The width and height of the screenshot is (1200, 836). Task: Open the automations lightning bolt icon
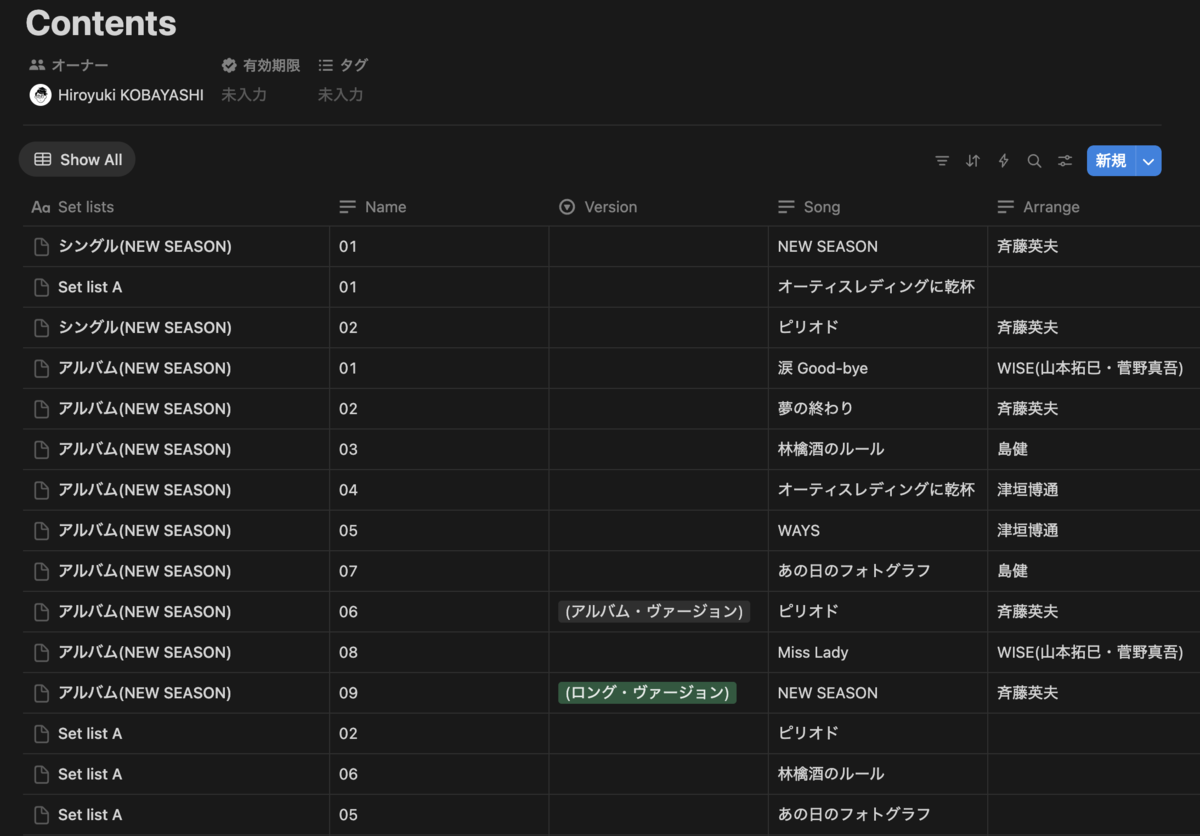tap(1004, 161)
